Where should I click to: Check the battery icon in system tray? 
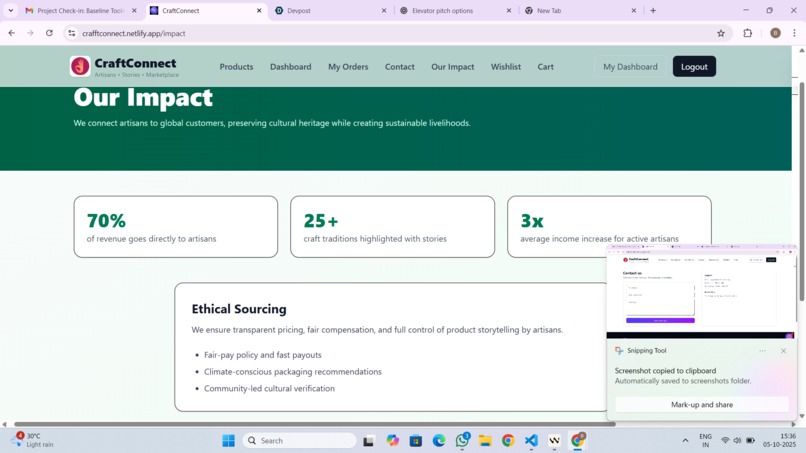750,441
